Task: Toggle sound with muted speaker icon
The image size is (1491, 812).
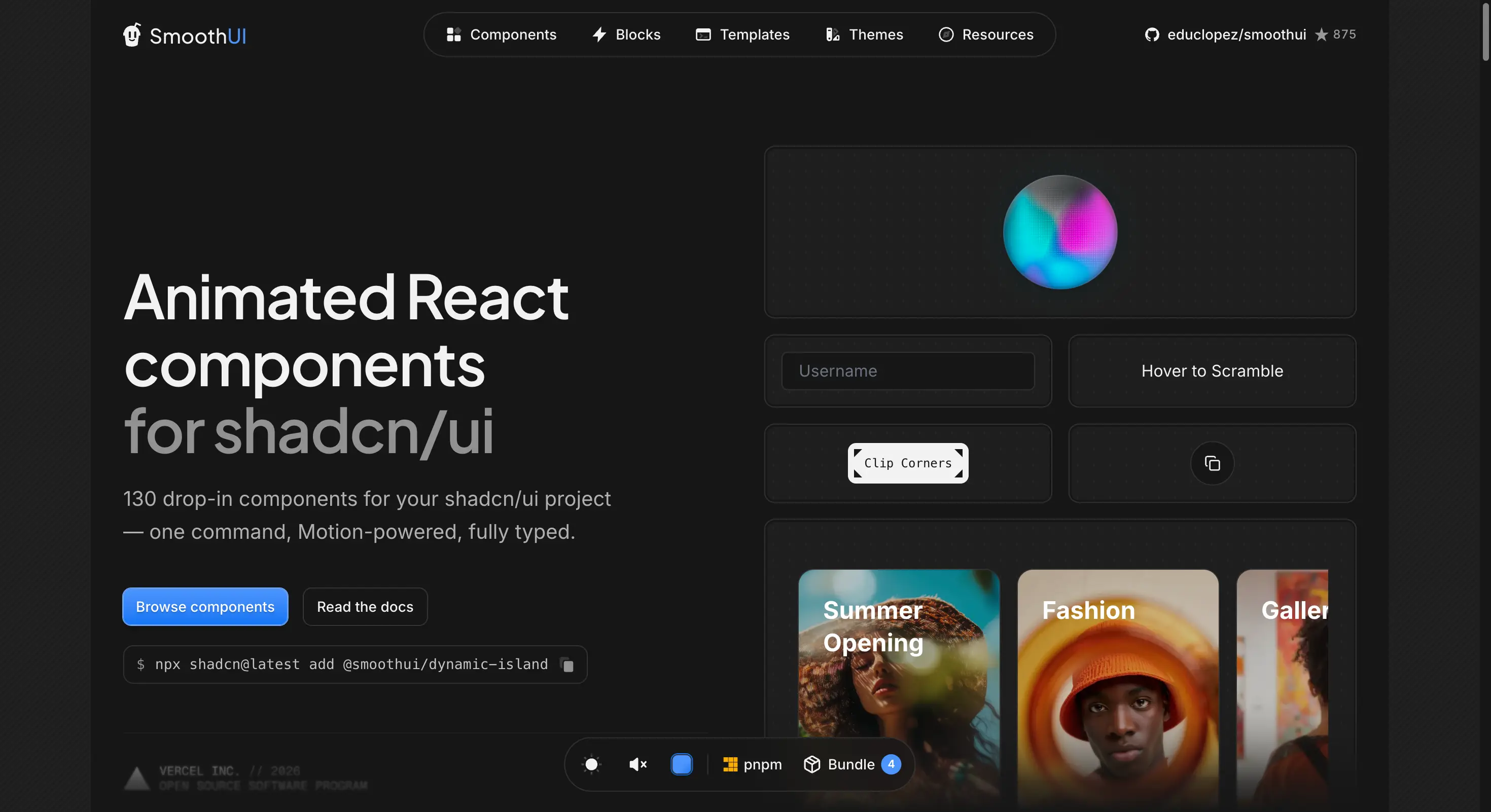Action: click(x=638, y=764)
